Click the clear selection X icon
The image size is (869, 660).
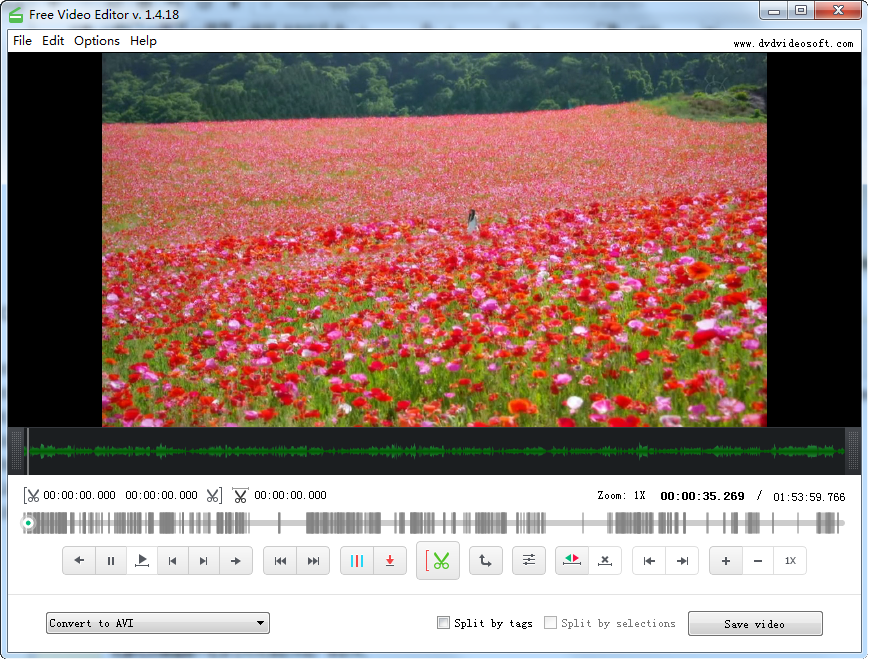604,561
